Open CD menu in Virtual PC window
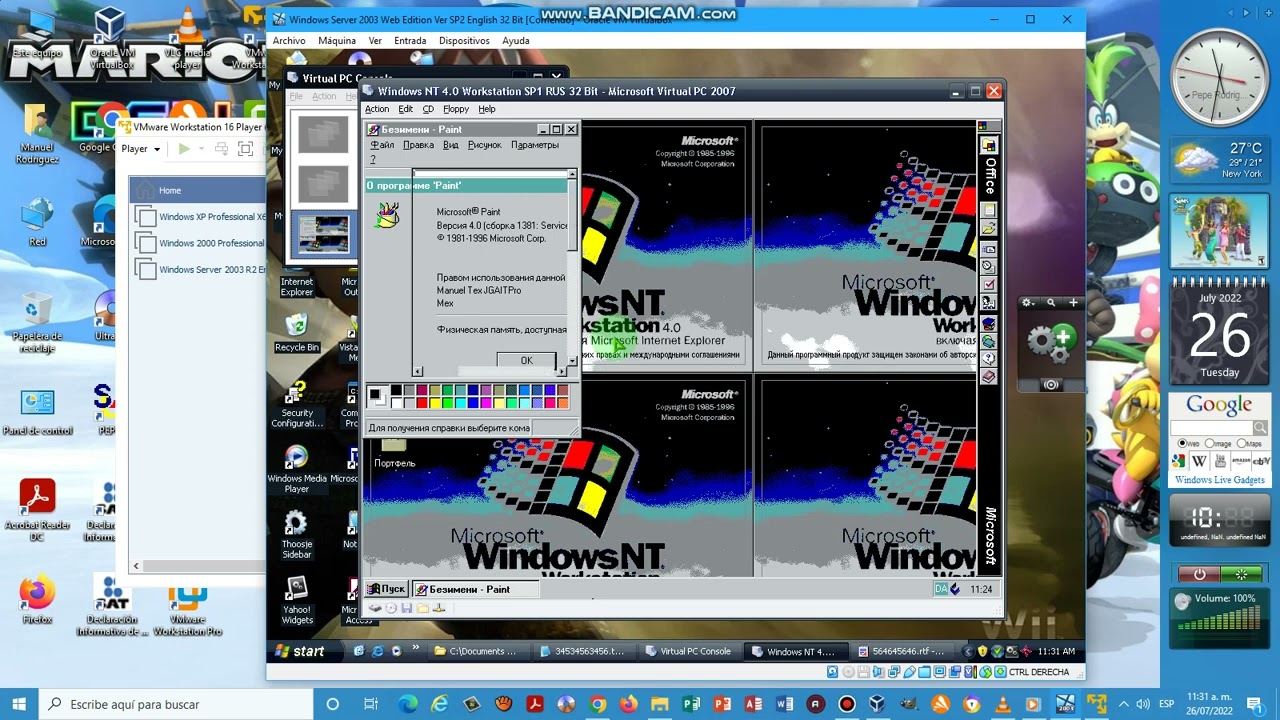1280x720 pixels. coord(428,109)
